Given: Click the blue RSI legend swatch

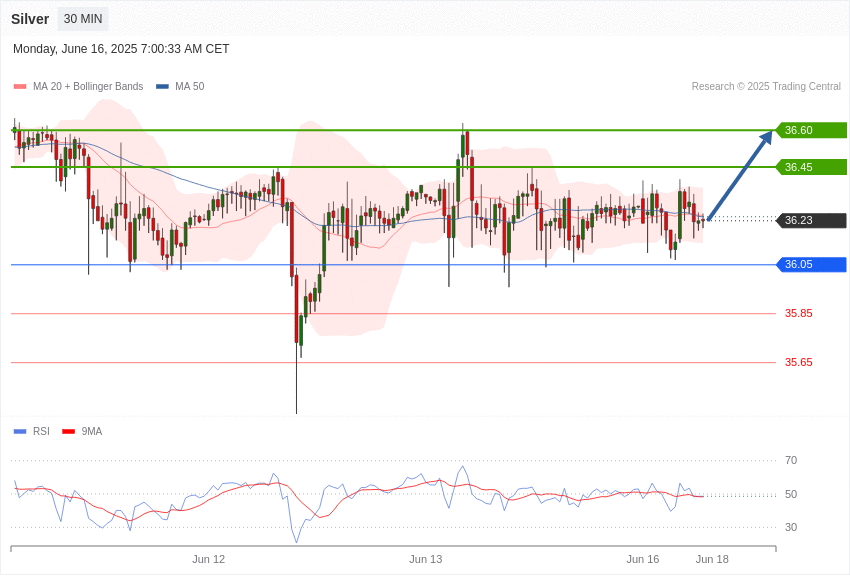Looking at the screenshot, I should tap(20, 432).
